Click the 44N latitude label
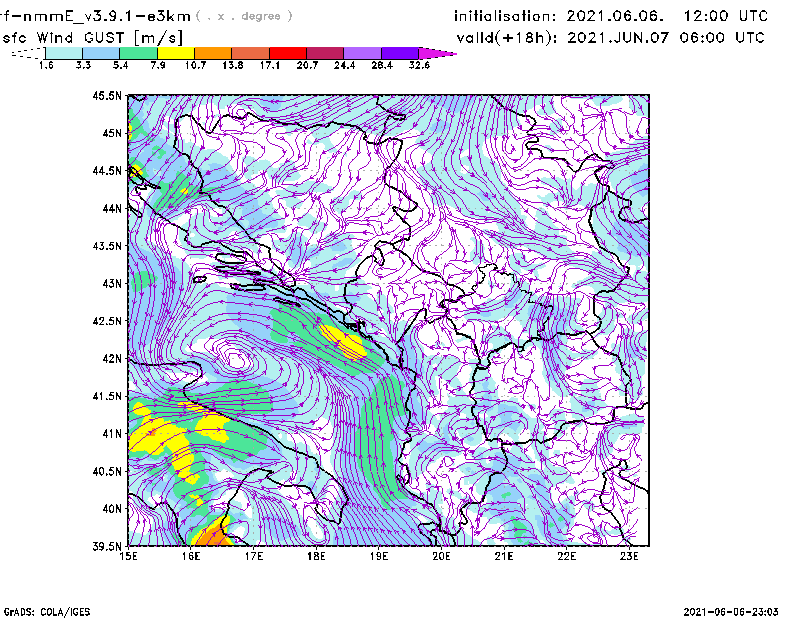This screenshot has height=618, width=800. pos(112,208)
